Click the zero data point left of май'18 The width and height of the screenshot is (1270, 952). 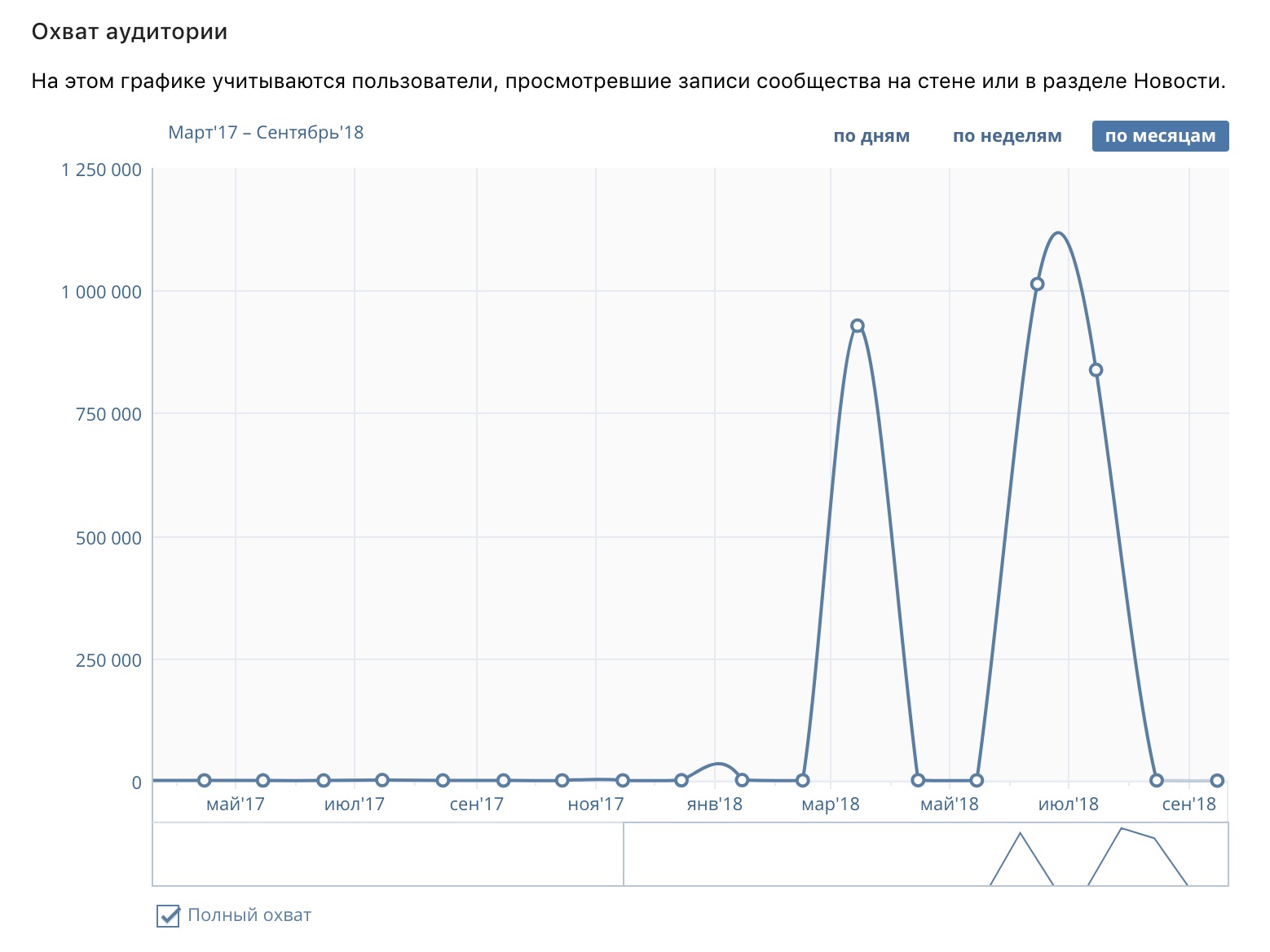pyautogui.click(x=918, y=780)
